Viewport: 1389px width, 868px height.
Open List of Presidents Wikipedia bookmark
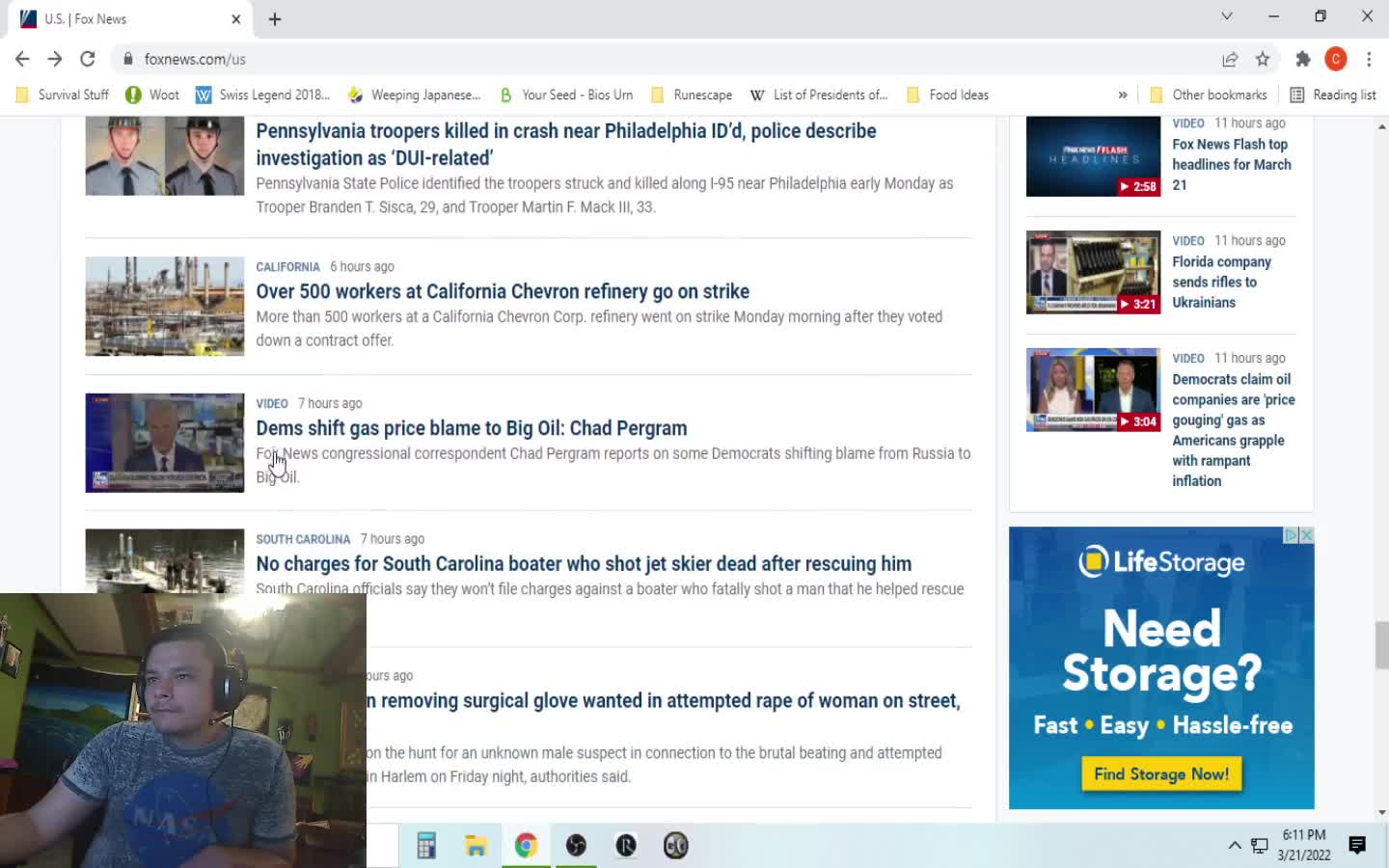click(819, 95)
